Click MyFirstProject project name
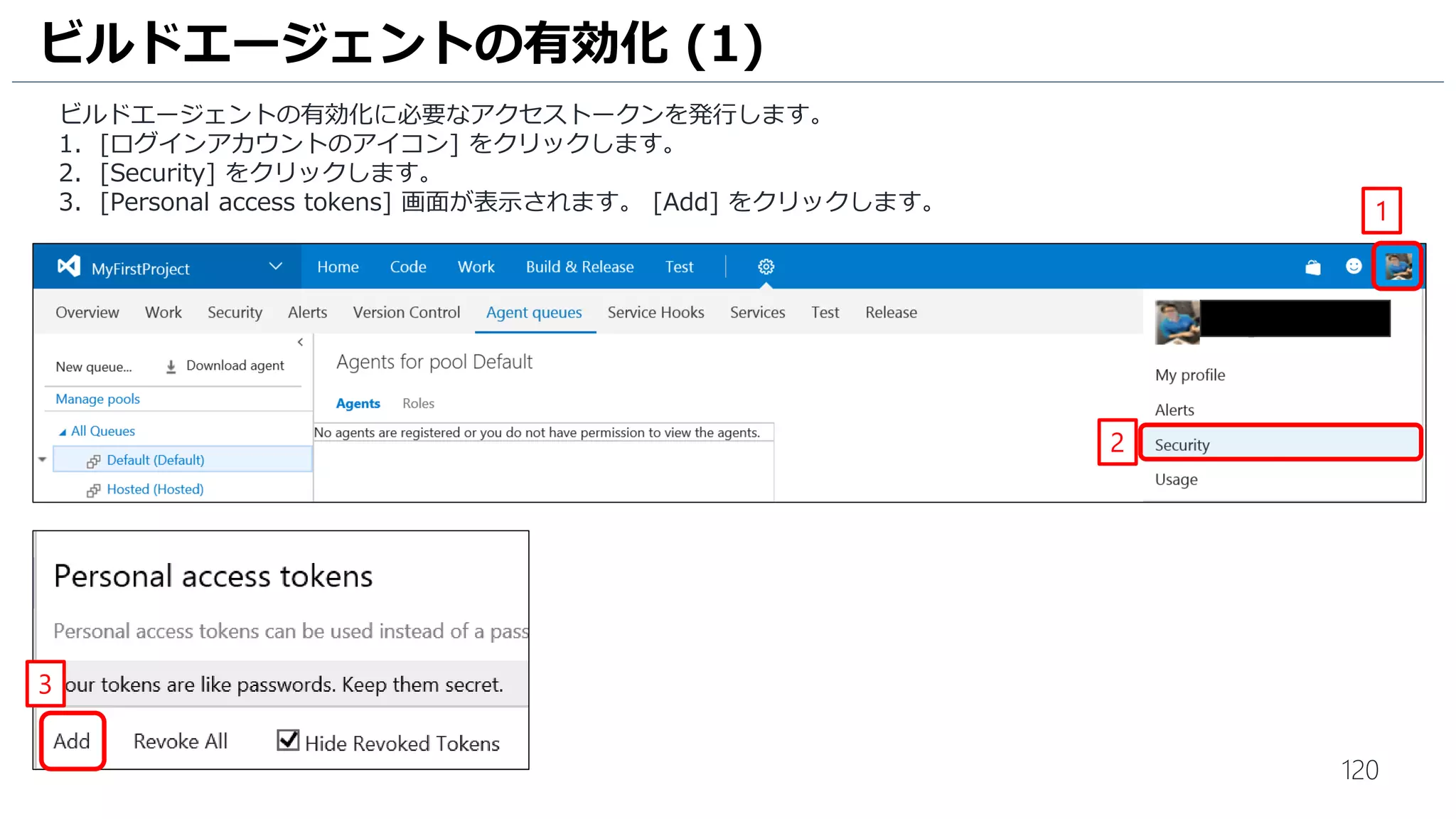This screenshot has width=1456, height=819. tap(140, 269)
